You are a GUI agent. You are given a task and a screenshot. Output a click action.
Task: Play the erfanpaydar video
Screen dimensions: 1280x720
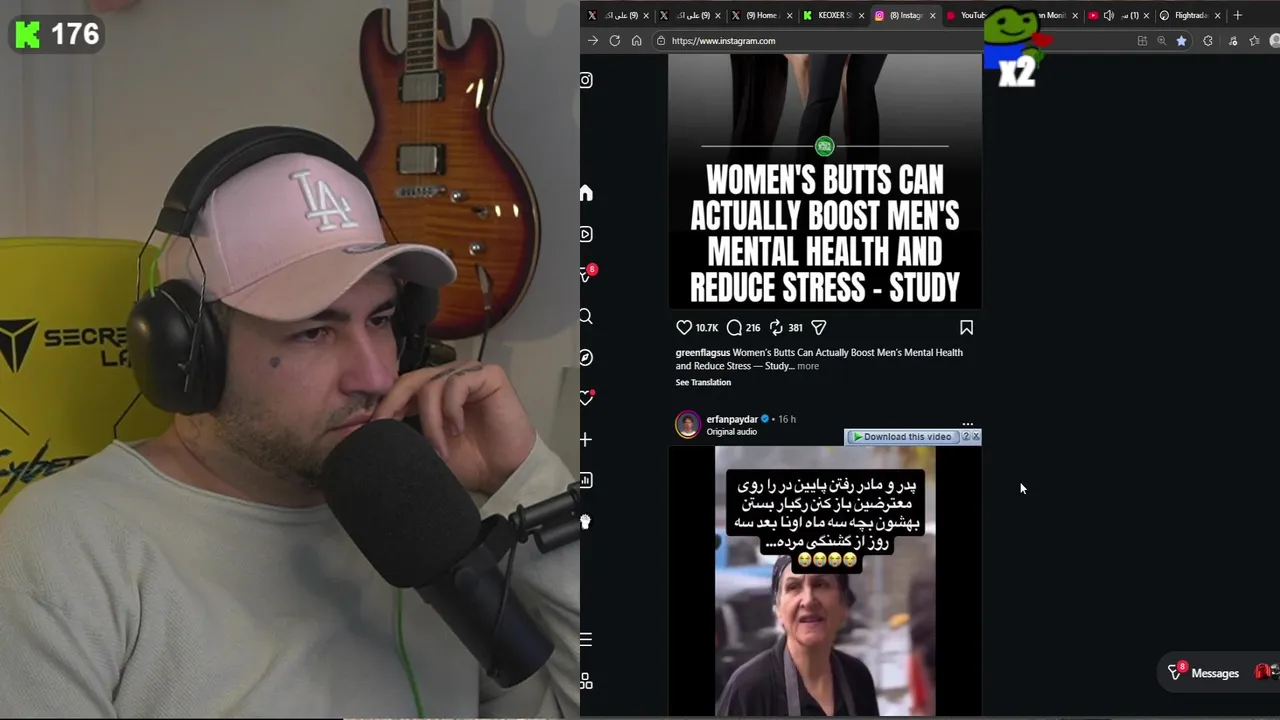pyautogui.click(x=825, y=581)
